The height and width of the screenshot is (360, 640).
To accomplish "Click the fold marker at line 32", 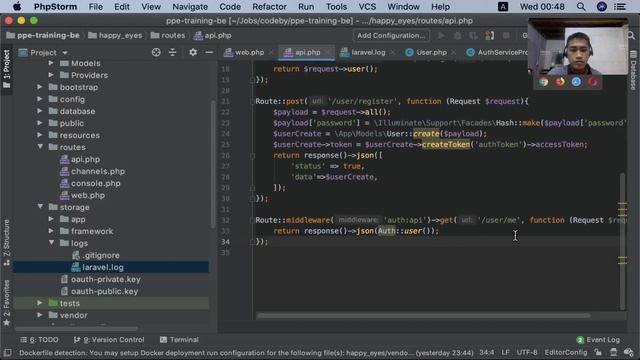I will (252, 220).
